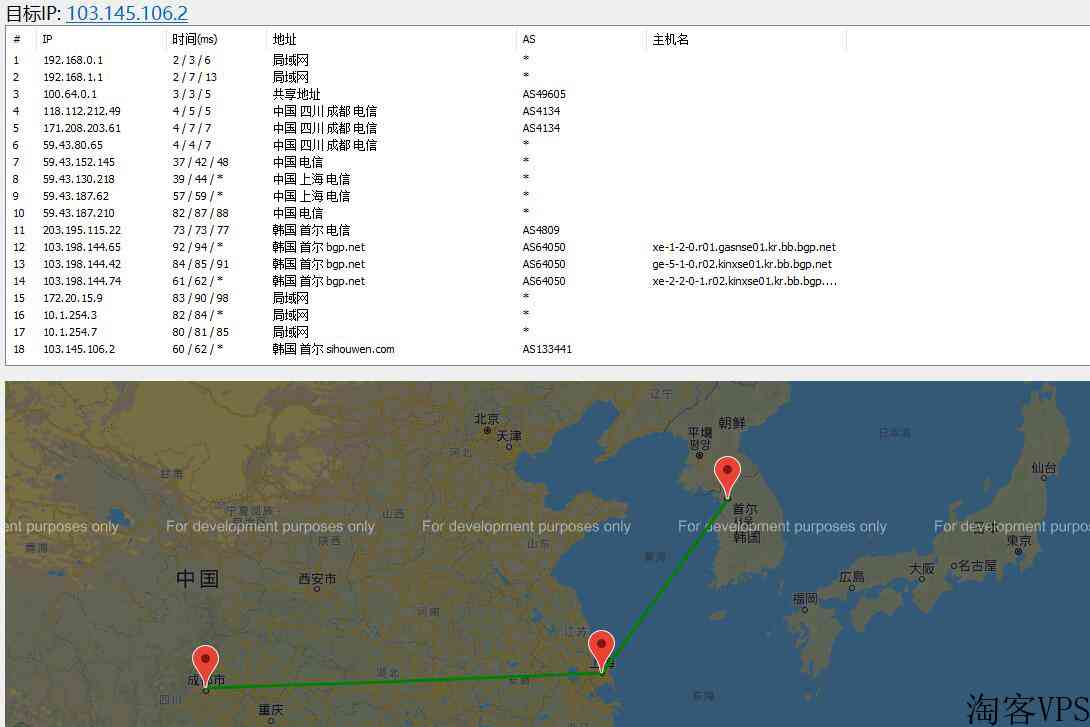
Task: Select hop row IP 100.64.0.1
Action: (x=70, y=94)
